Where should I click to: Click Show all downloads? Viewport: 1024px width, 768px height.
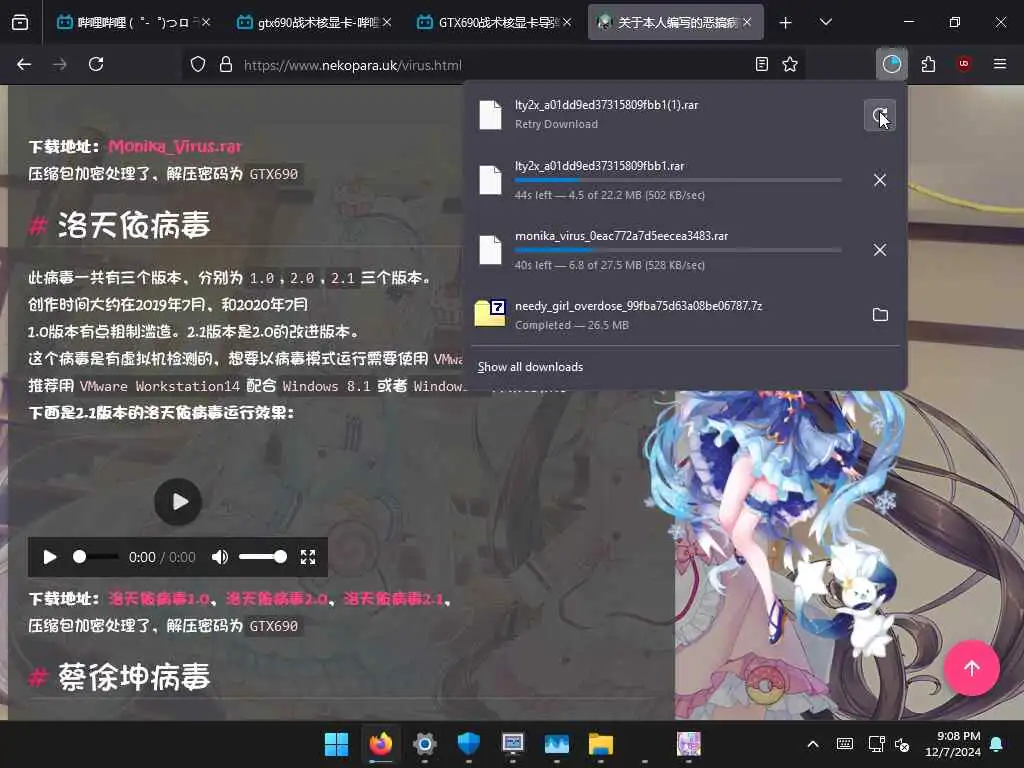click(530, 367)
